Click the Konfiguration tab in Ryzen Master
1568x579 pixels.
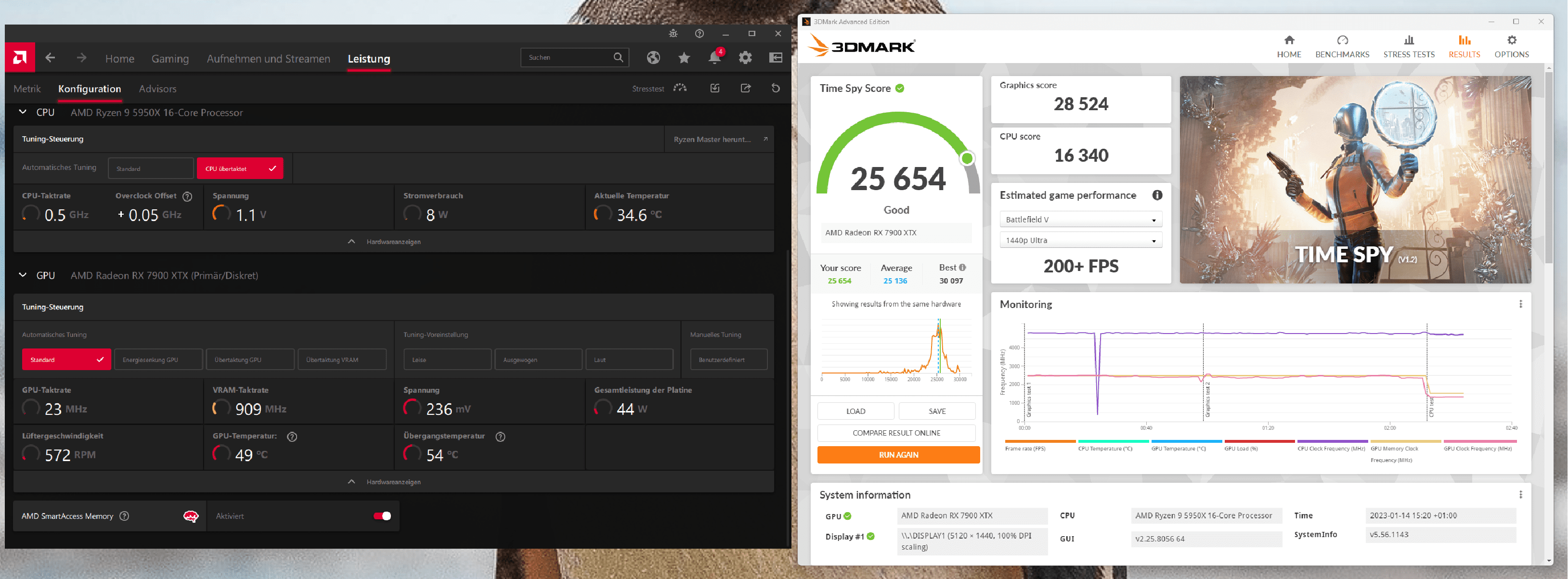tap(90, 88)
